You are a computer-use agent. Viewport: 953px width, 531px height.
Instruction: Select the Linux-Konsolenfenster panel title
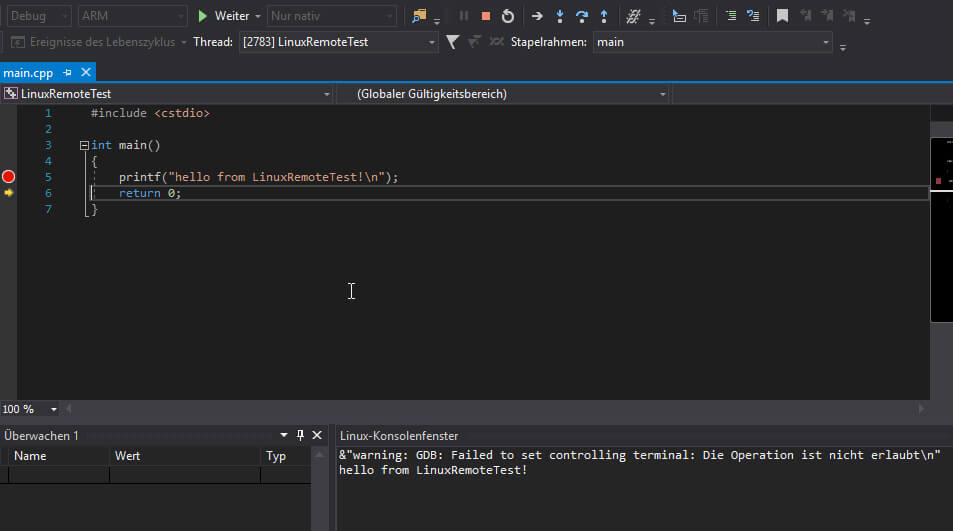399,436
